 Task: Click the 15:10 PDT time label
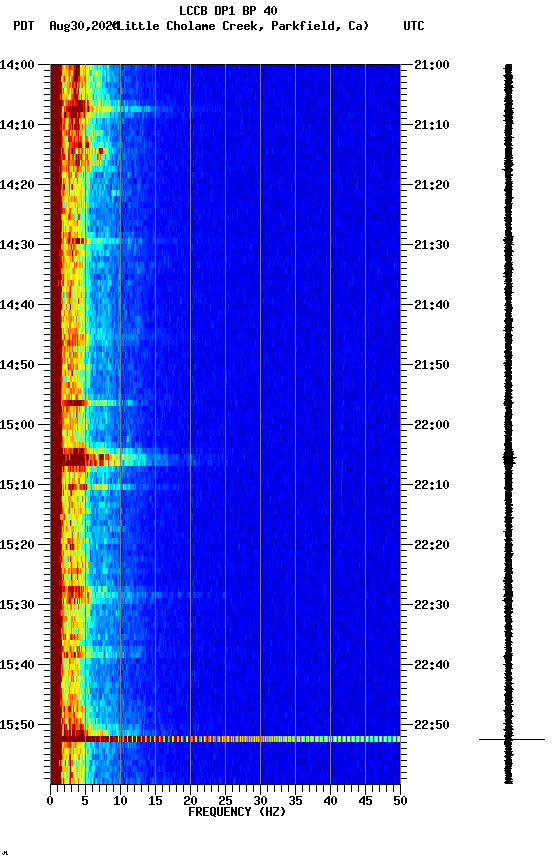tap(17, 485)
